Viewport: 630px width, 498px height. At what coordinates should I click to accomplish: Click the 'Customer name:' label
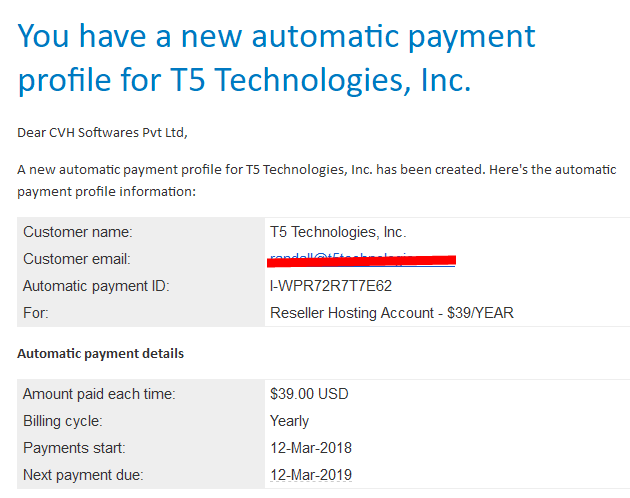pyautogui.click(x=78, y=232)
